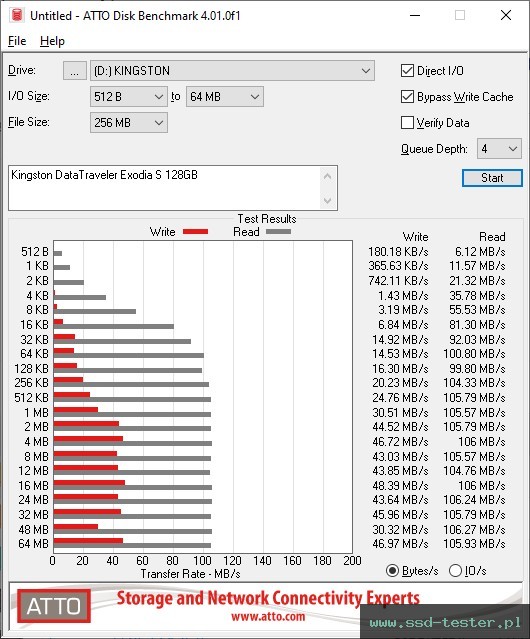The height and width of the screenshot is (639, 530).
Task: Click the drive browse (...) button
Action: tap(75, 71)
